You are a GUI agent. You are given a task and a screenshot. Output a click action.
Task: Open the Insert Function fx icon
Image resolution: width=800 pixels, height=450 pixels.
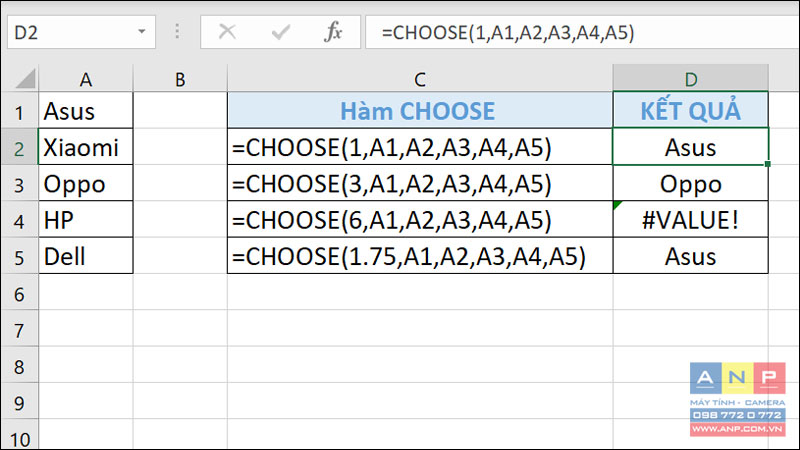(x=334, y=32)
